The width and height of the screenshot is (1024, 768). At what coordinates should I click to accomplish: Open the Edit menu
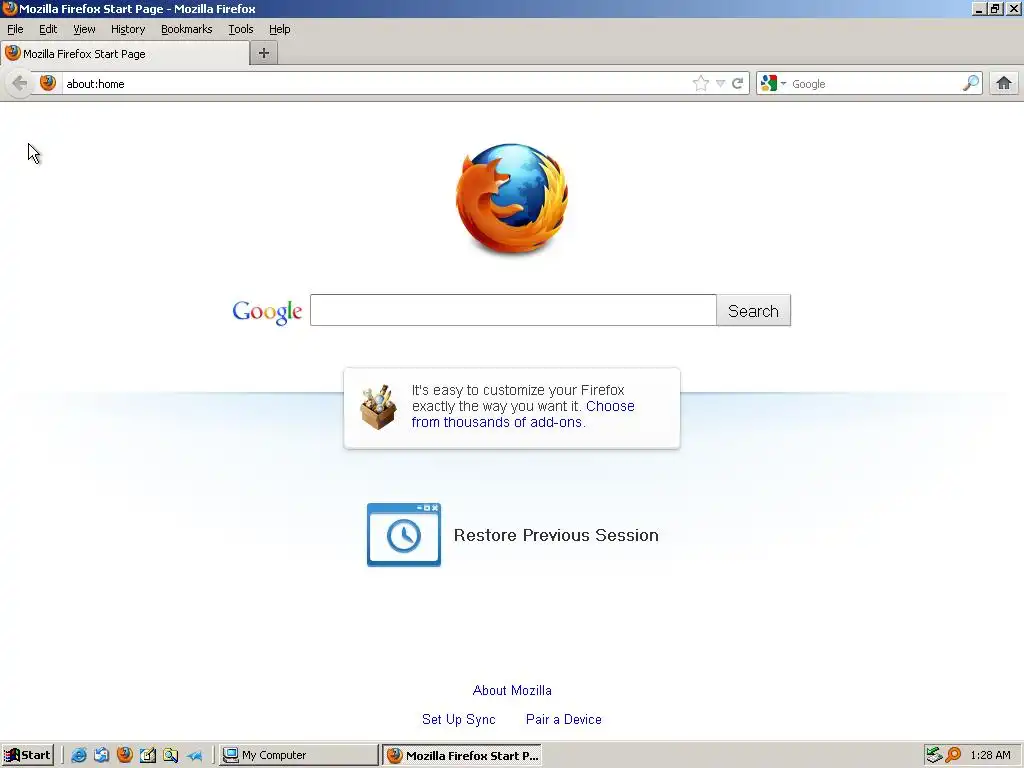click(48, 29)
